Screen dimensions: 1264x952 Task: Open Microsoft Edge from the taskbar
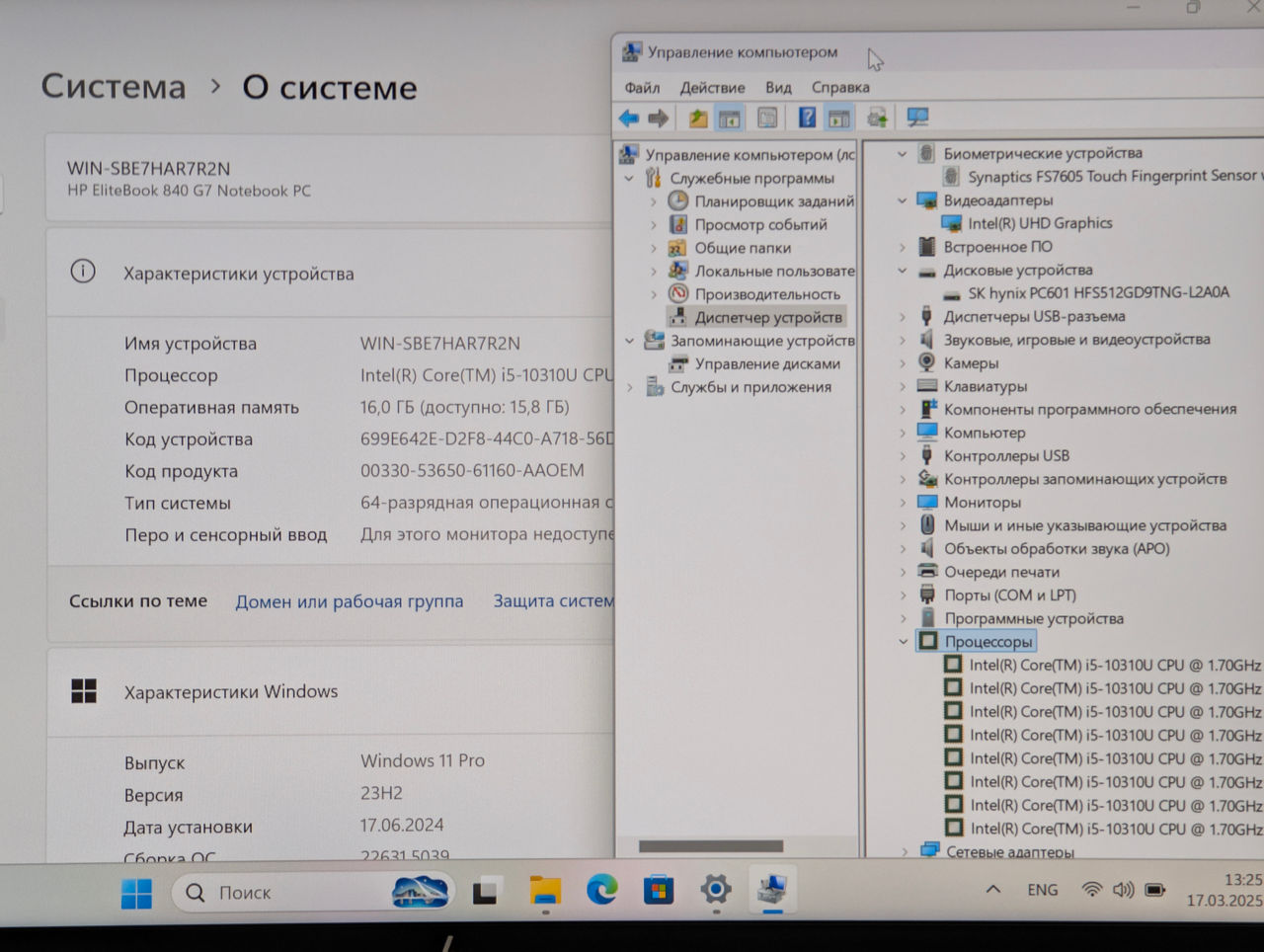click(x=601, y=891)
